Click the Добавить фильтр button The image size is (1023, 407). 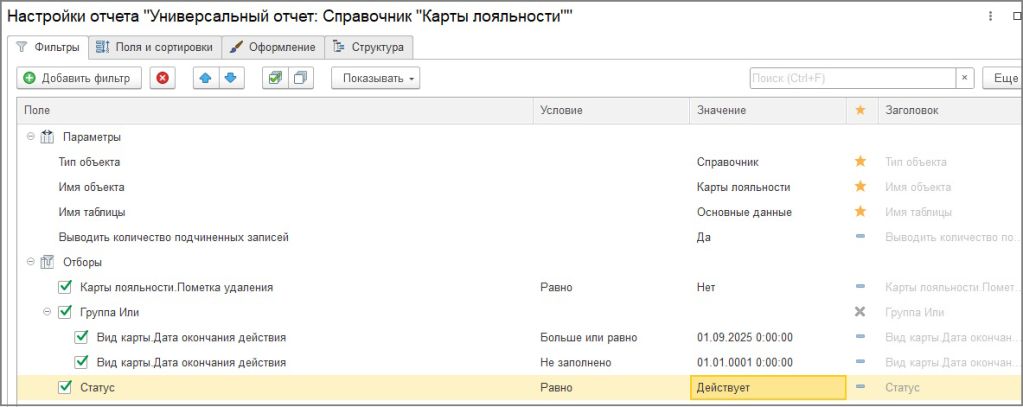coord(78,78)
